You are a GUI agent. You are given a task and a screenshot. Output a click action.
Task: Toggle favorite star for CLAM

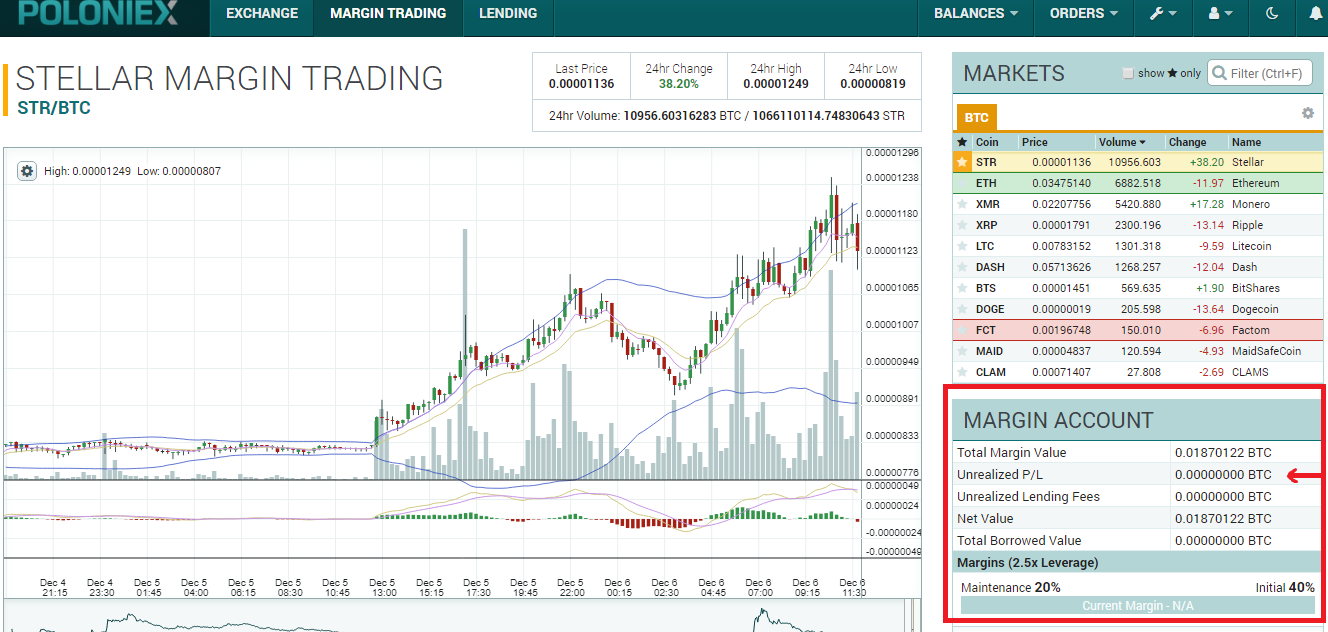(x=963, y=372)
